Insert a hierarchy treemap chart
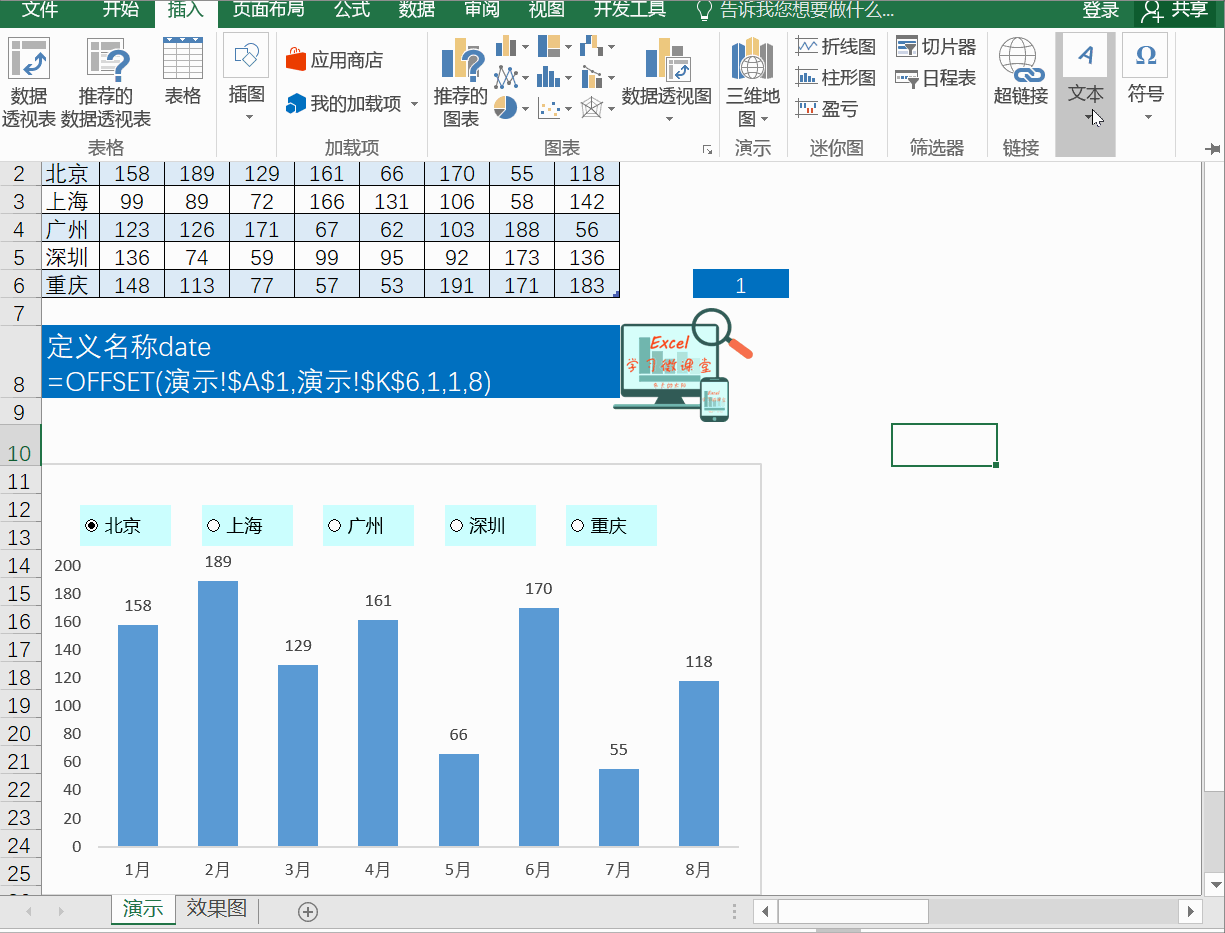The height and width of the screenshot is (933, 1225). point(555,46)
